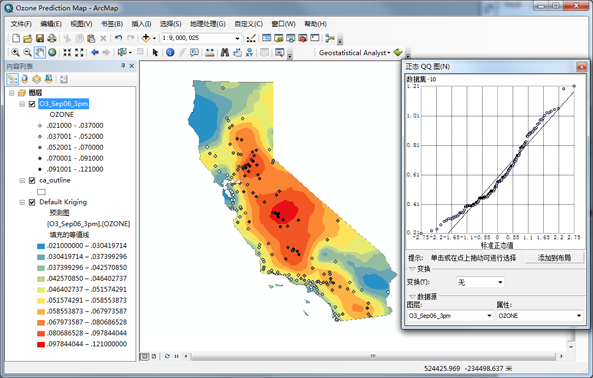Click the red .097844044 legend color swatch

(41, 344)
